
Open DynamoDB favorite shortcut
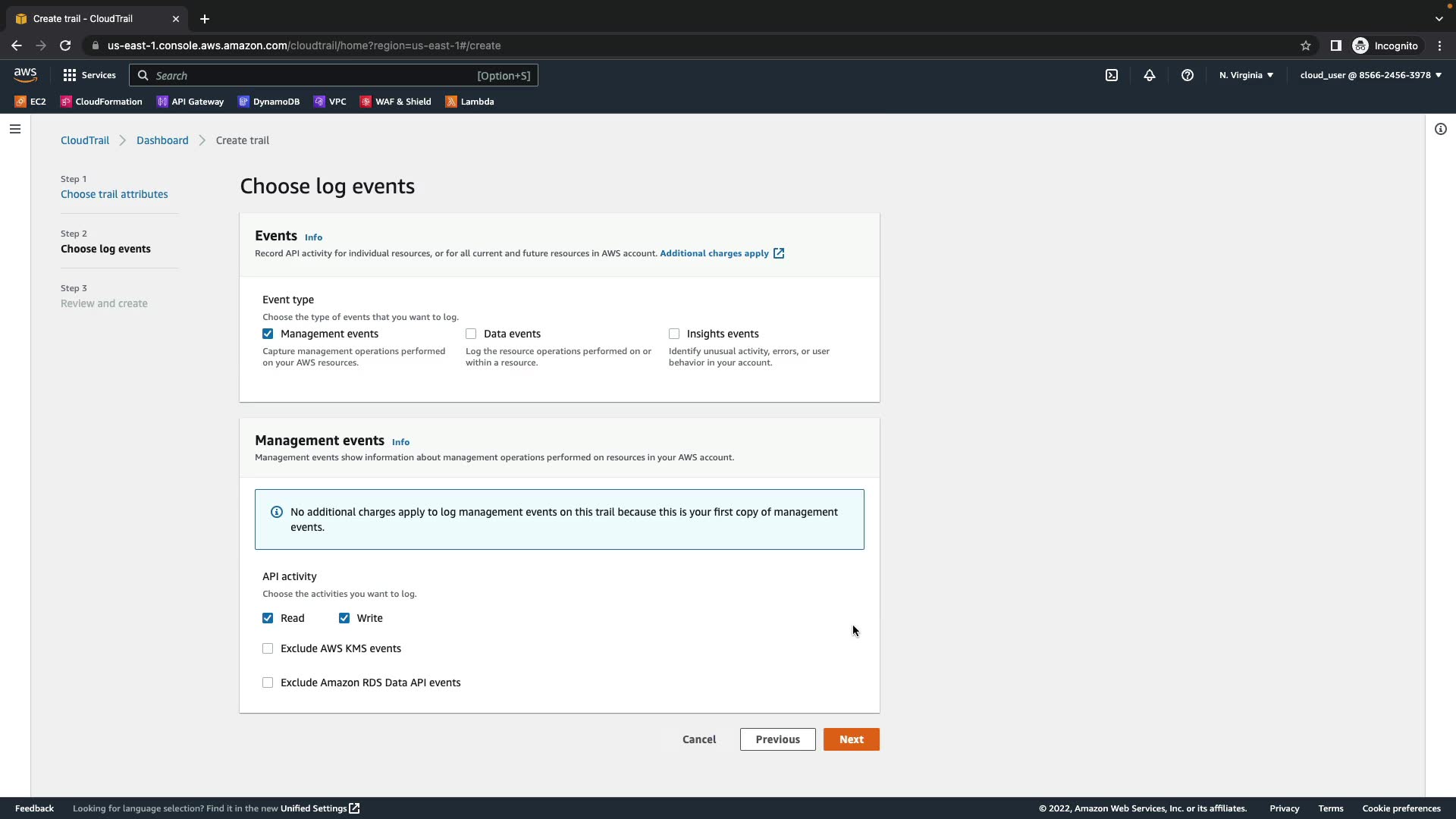(x=269, y=102)
